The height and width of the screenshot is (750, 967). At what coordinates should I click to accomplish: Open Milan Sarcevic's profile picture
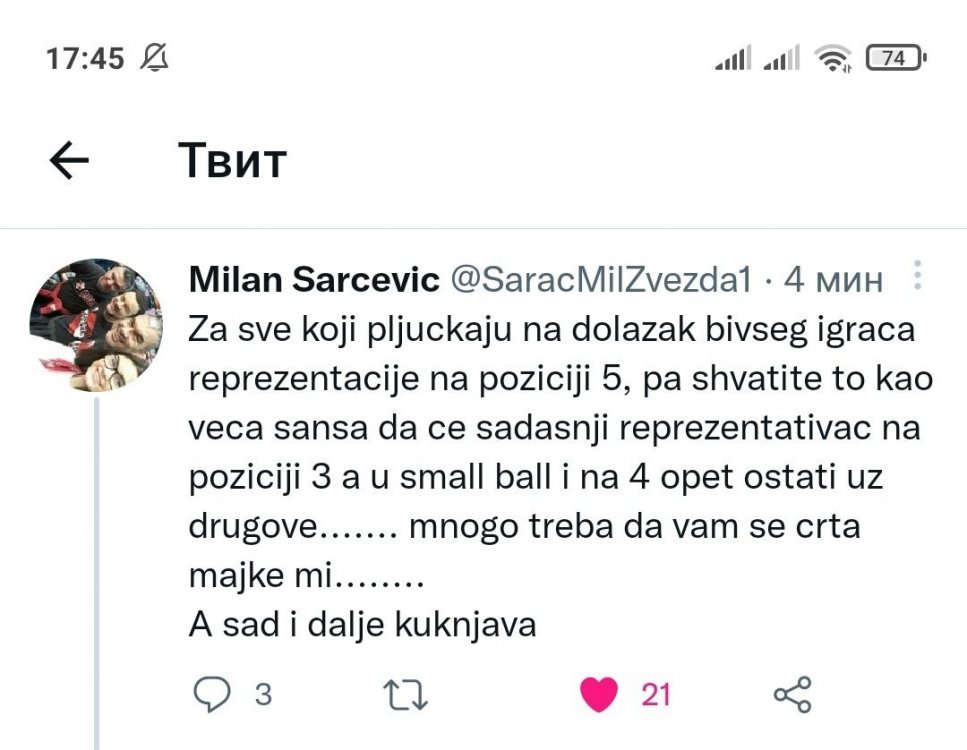95,325
